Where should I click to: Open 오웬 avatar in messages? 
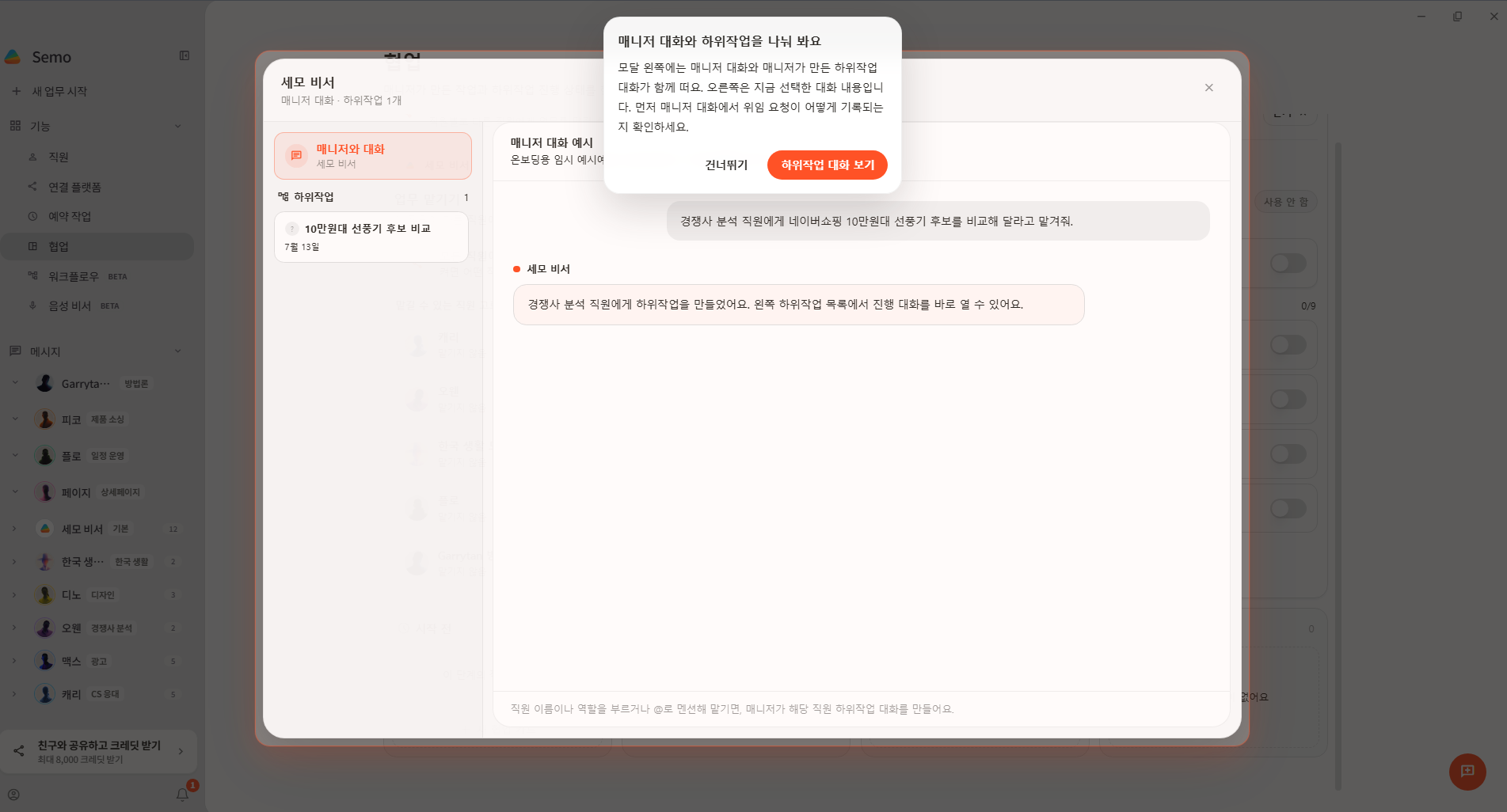pos(45,628)
